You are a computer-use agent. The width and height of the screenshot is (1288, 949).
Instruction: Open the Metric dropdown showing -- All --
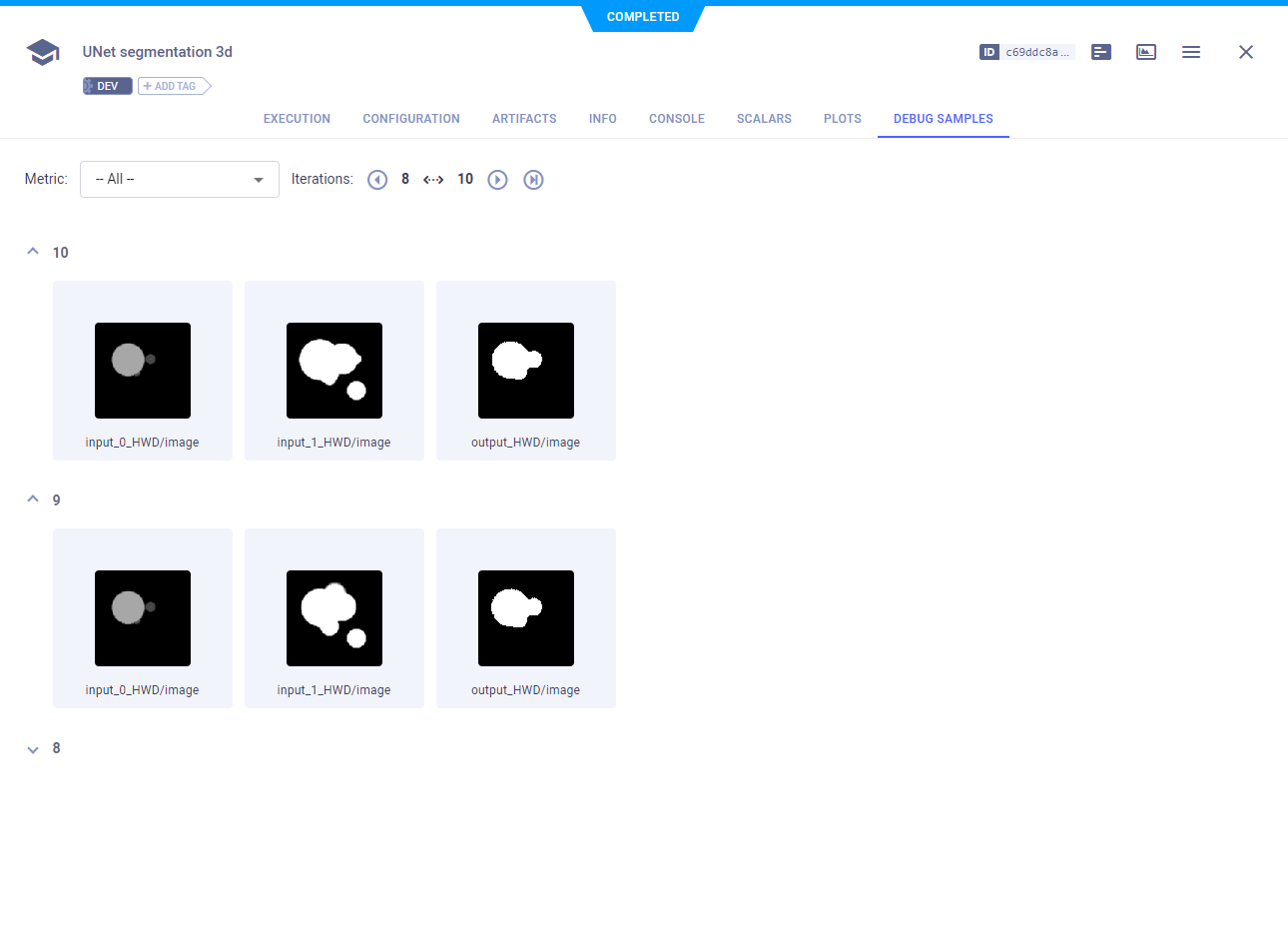click(x=179, y=179)
